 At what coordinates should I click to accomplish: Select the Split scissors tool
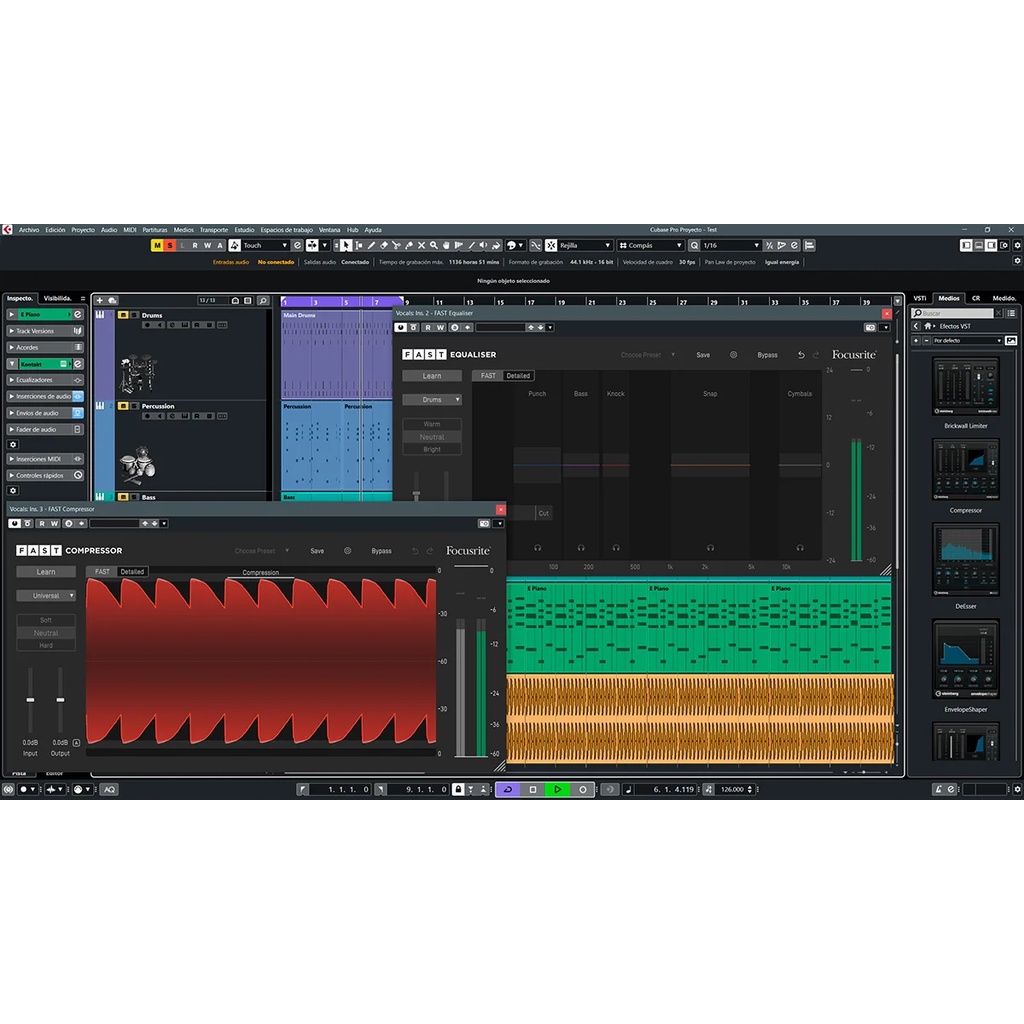pos(396,246)
